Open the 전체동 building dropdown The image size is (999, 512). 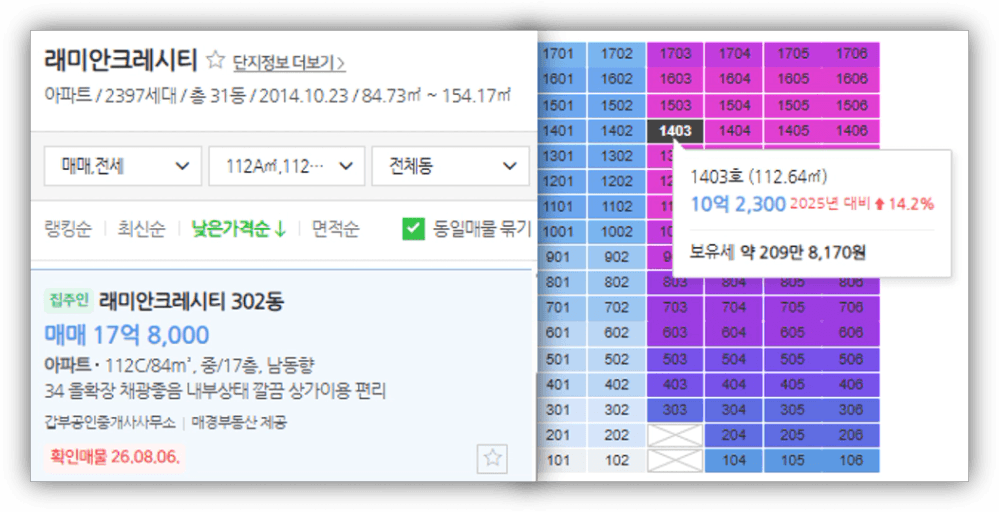tap(450, 166)
